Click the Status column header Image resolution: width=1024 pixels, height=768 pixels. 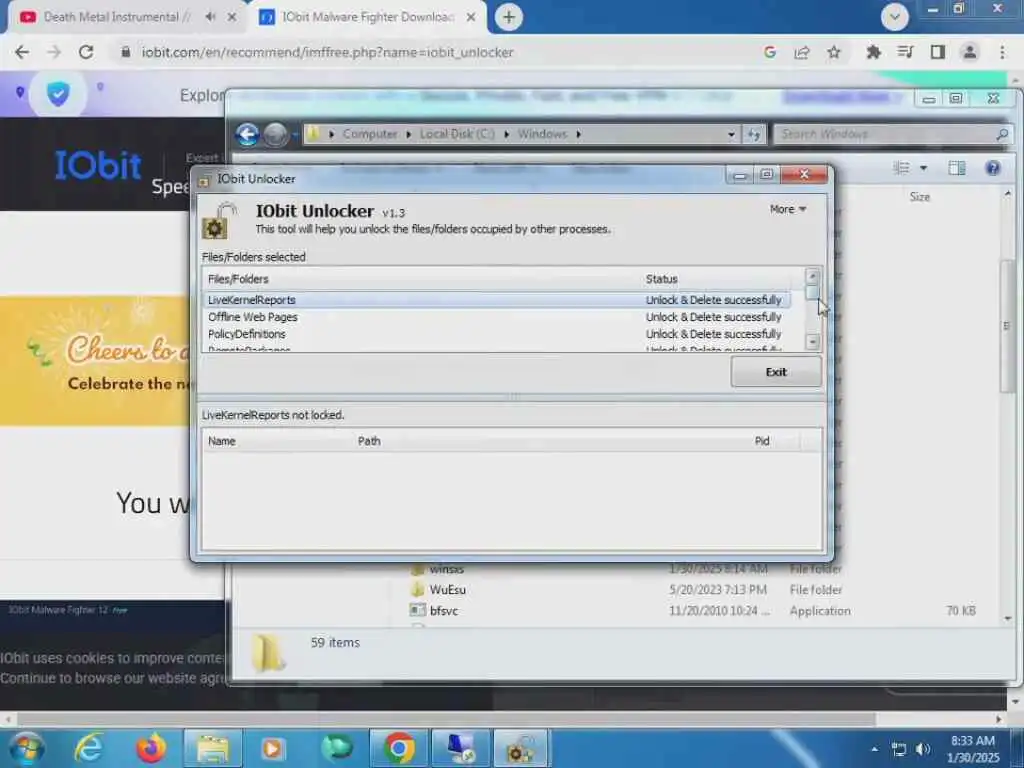click(x=662, y=279)
